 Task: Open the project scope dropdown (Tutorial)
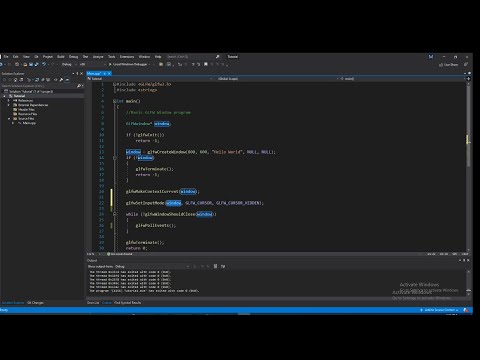149,79
